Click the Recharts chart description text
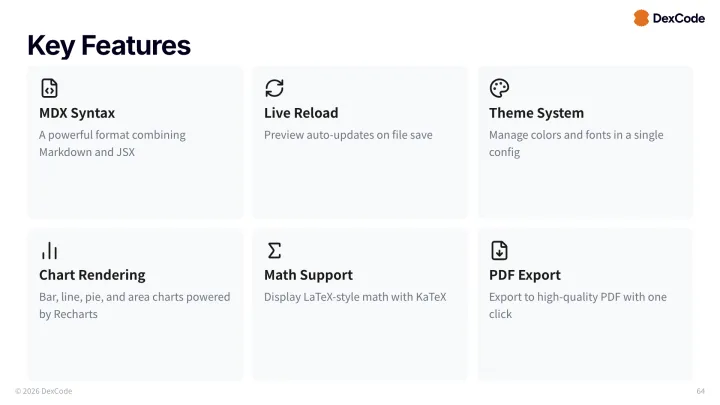This screenshot has width=720, height=405. tap(134, 305)
